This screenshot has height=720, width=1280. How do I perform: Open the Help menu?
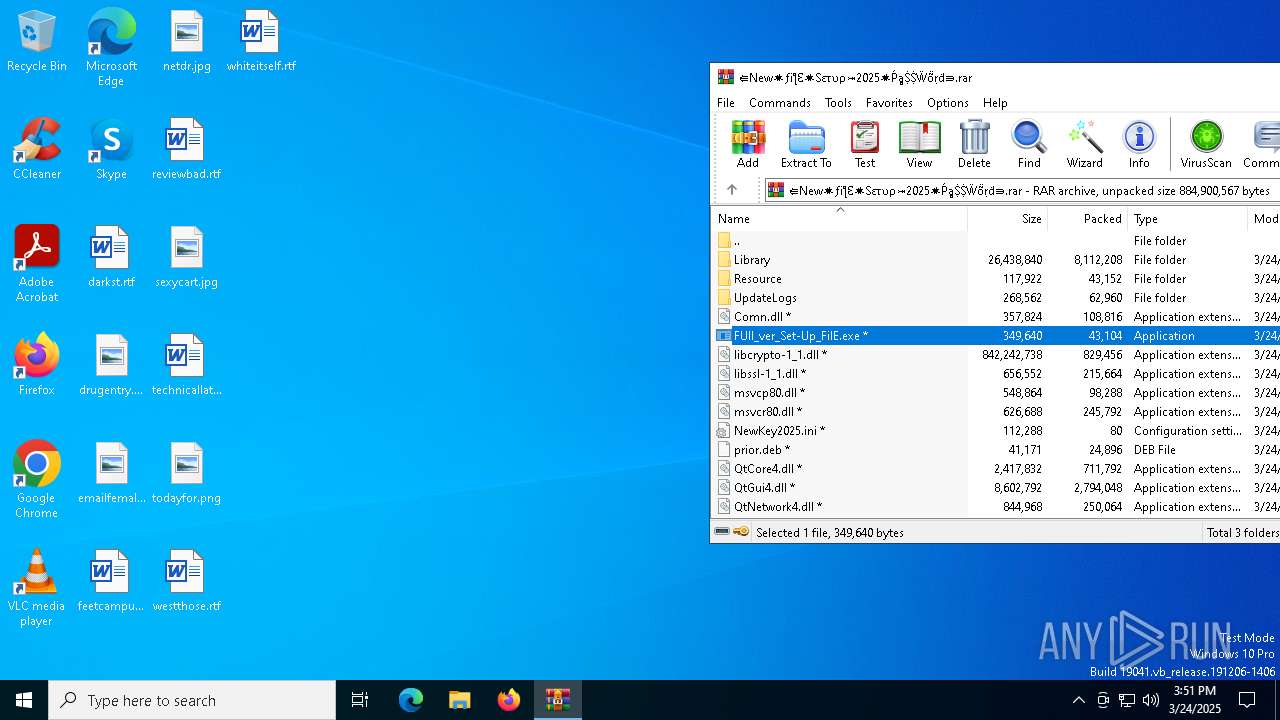(x=995, y=103)
